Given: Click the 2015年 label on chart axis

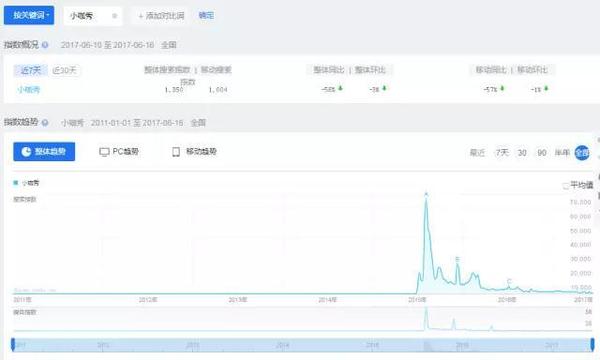Looking at the screenshot, I should point(417,300).
